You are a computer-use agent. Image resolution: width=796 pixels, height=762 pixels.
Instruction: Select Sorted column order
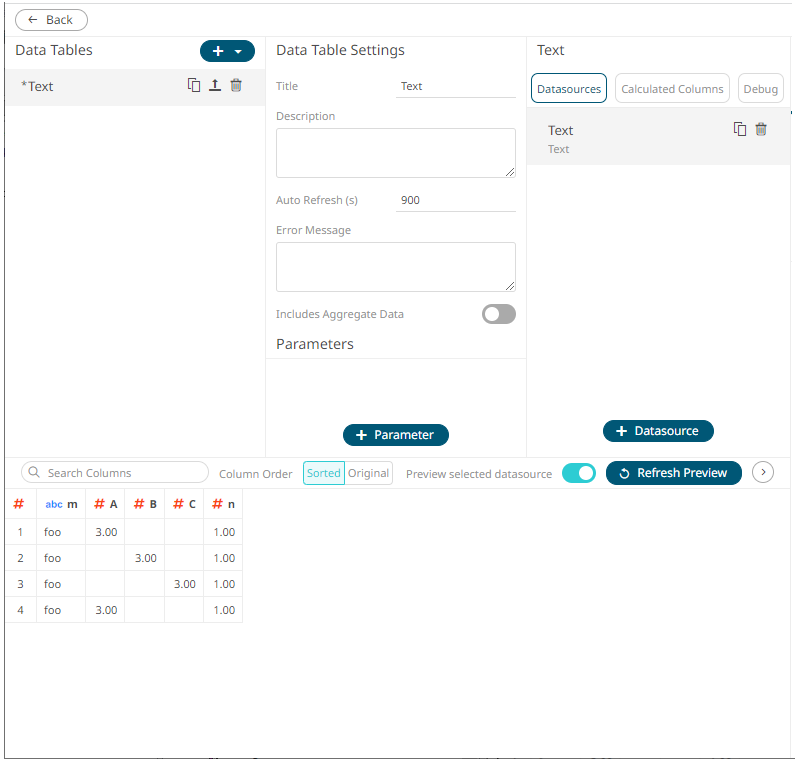click(323, 473)
